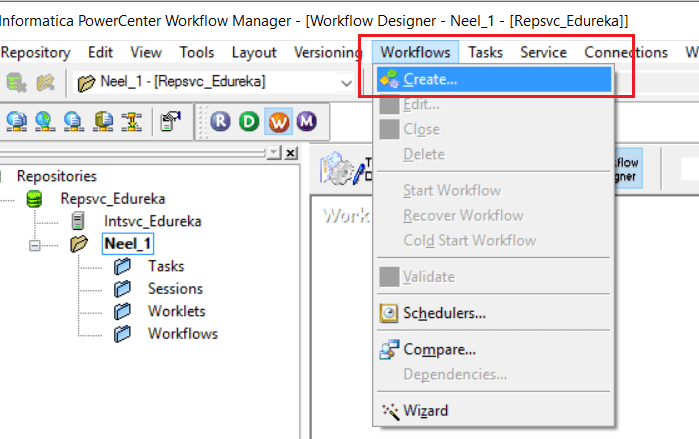Click the Workflow Designer tool button
Viewport: 699px width, 439px height.
tap(628, 168)
